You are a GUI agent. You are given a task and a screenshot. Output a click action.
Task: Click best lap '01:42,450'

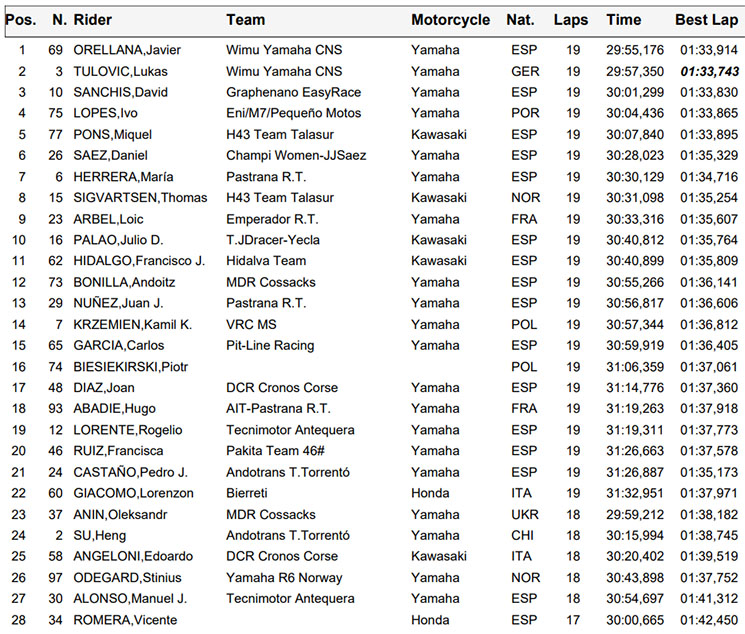709,620
